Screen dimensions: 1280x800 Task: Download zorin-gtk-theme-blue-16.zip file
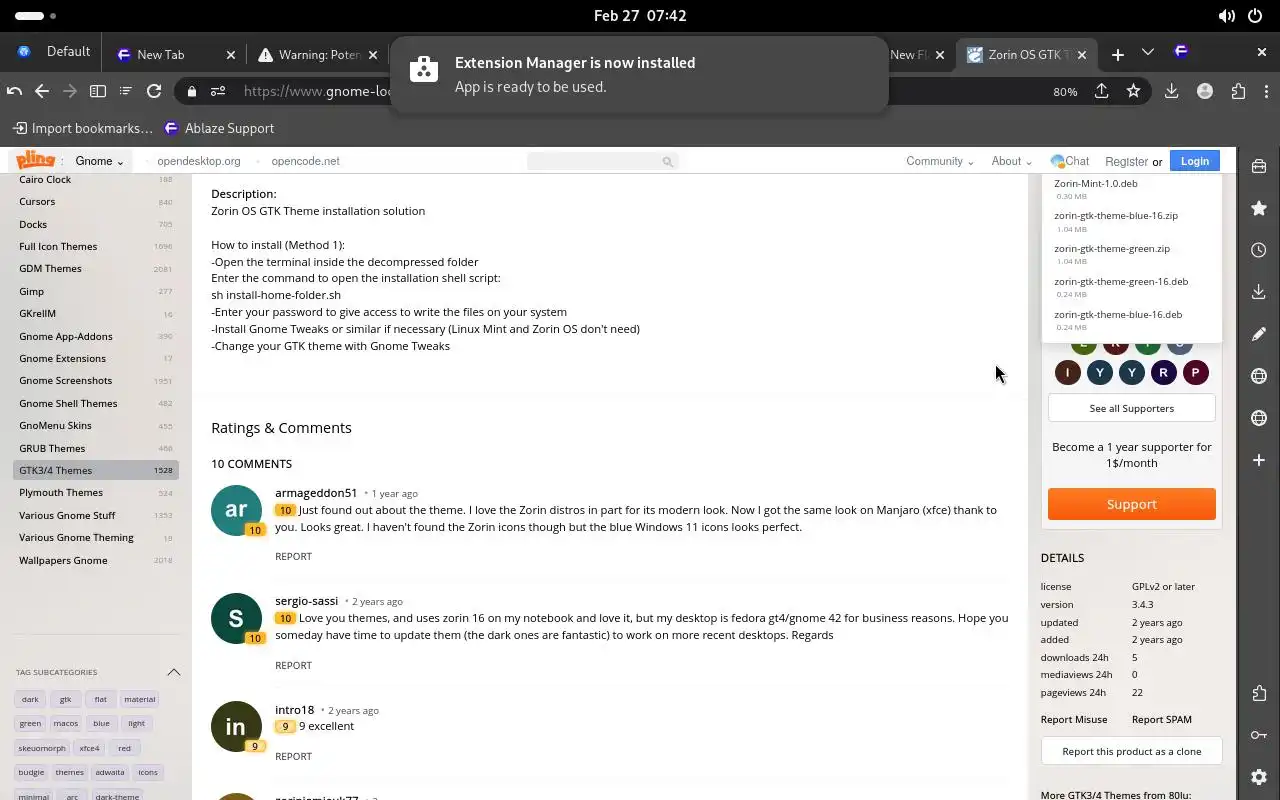1116,216
